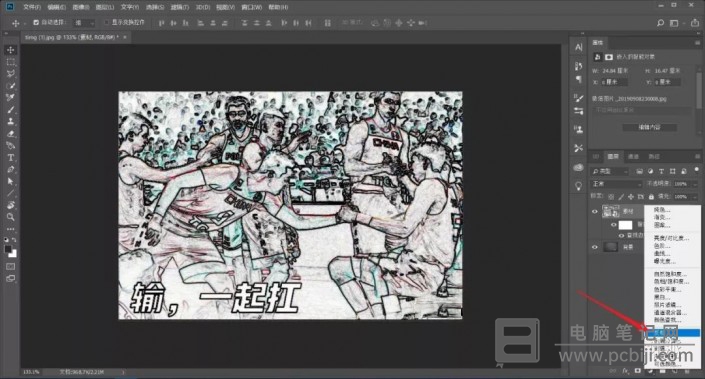This screenshot has width=705, height=379.
Task: Open the blend mode 正常 dropdown
Action: tap(616, 184)
